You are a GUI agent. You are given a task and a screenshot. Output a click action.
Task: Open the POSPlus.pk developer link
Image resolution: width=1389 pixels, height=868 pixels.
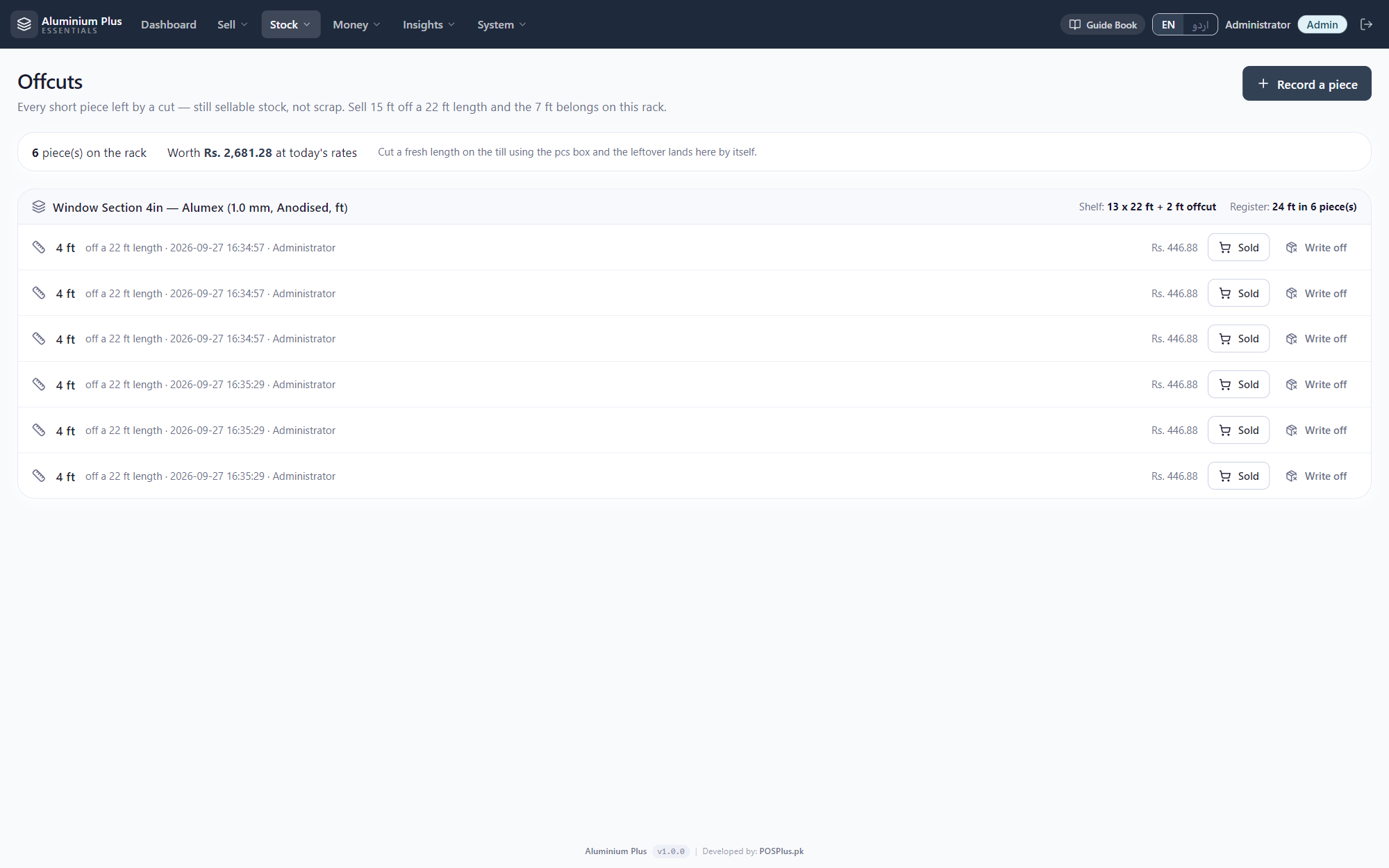[781, 851]
